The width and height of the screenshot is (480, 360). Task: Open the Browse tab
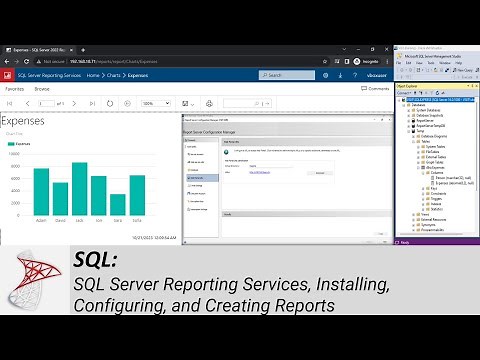click(42, 89)
